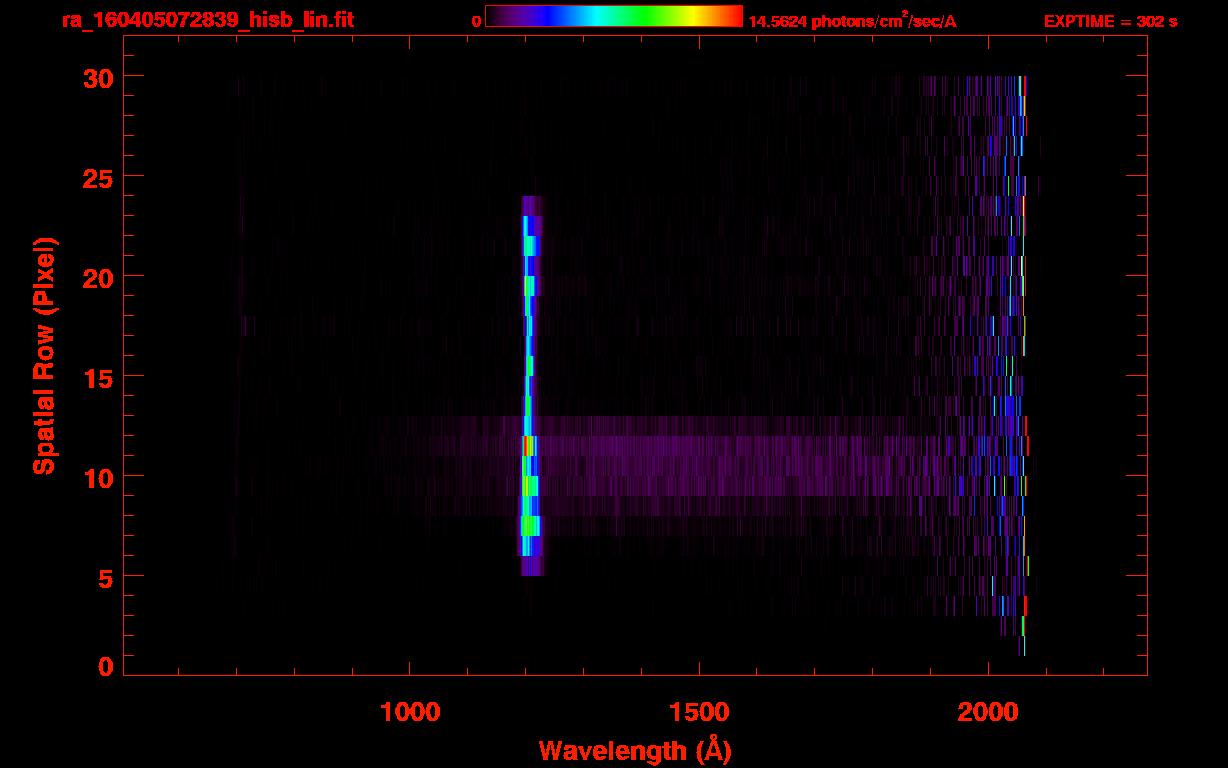The width and height of the screenshot is (1228, 768).
Task: Click the x-axis tick label 2000
Action: tap(988, 712)
